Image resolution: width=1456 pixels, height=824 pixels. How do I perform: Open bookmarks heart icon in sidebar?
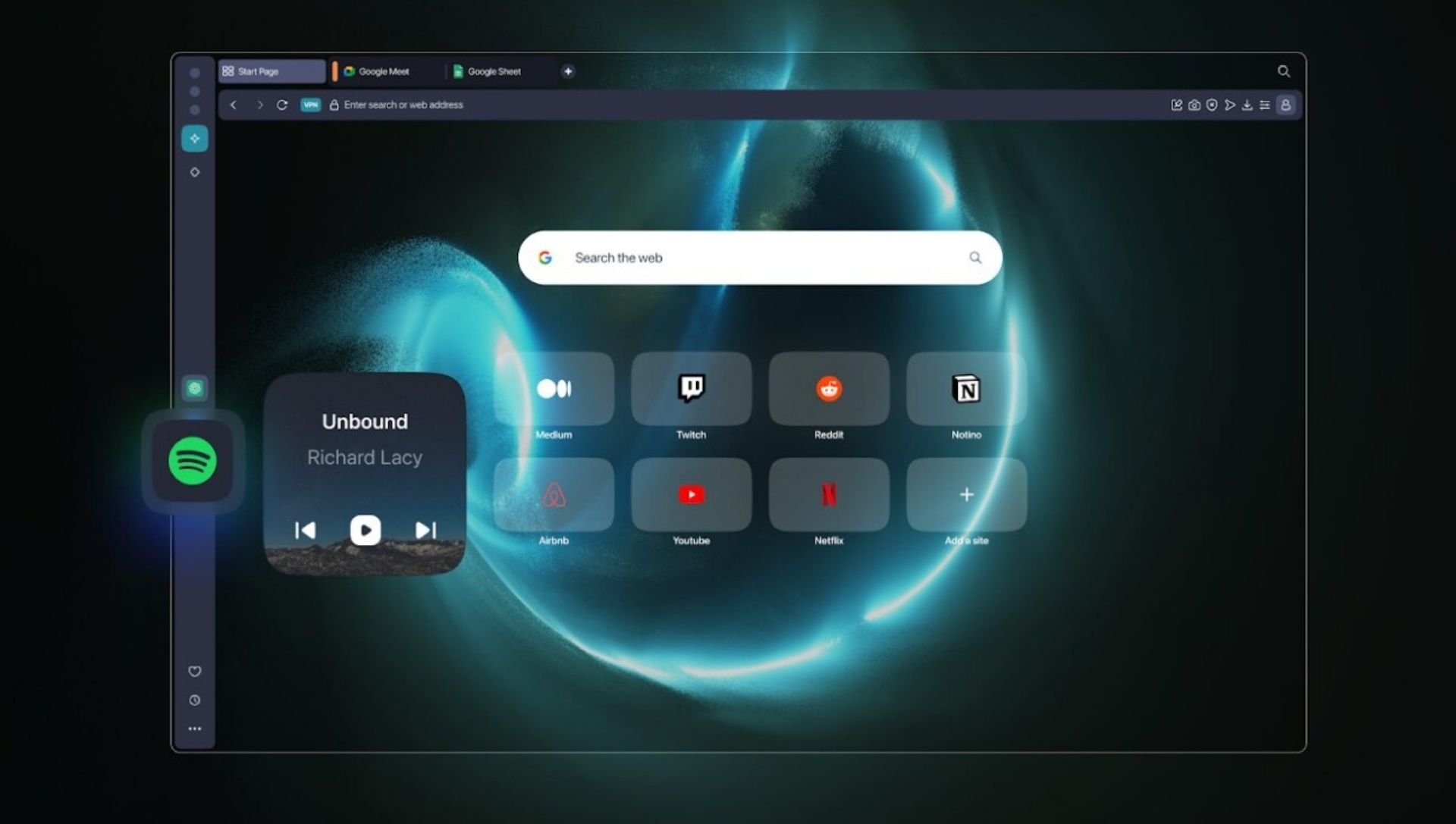(x=195, y=672)
